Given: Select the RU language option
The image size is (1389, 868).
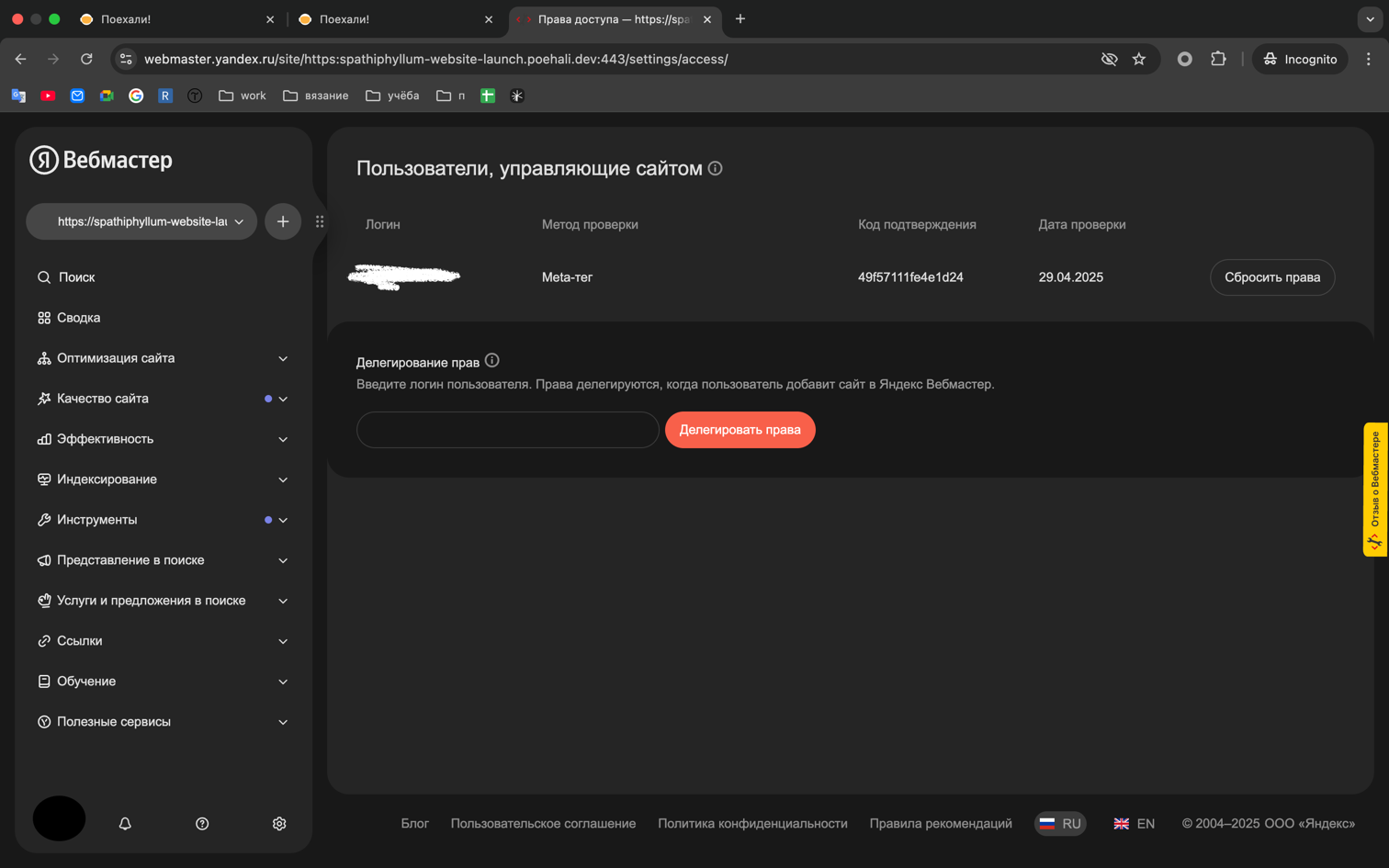Looking at the screenshot, I should tap(1059, 823).
